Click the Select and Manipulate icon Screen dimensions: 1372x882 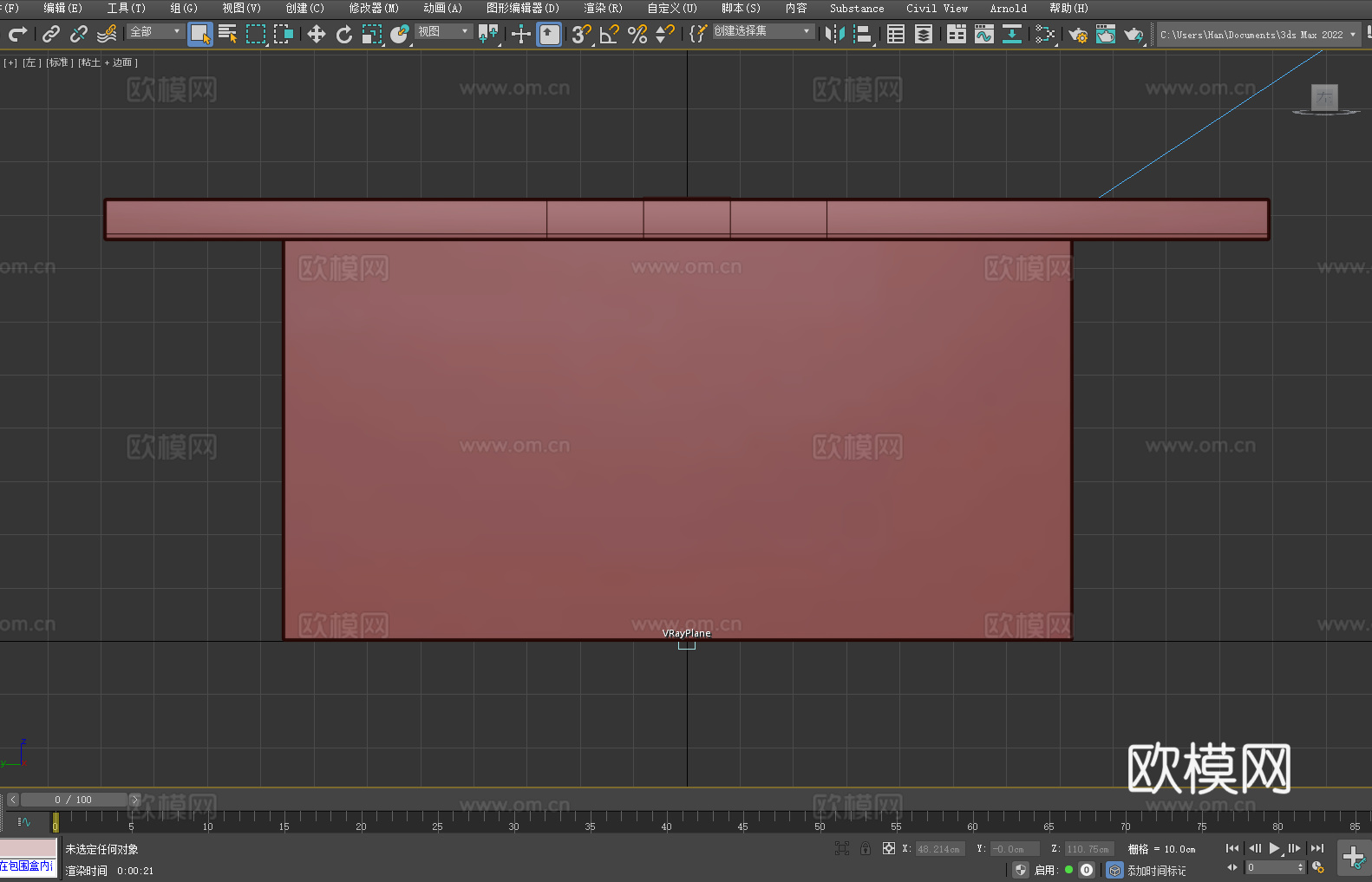coord(521,34)
